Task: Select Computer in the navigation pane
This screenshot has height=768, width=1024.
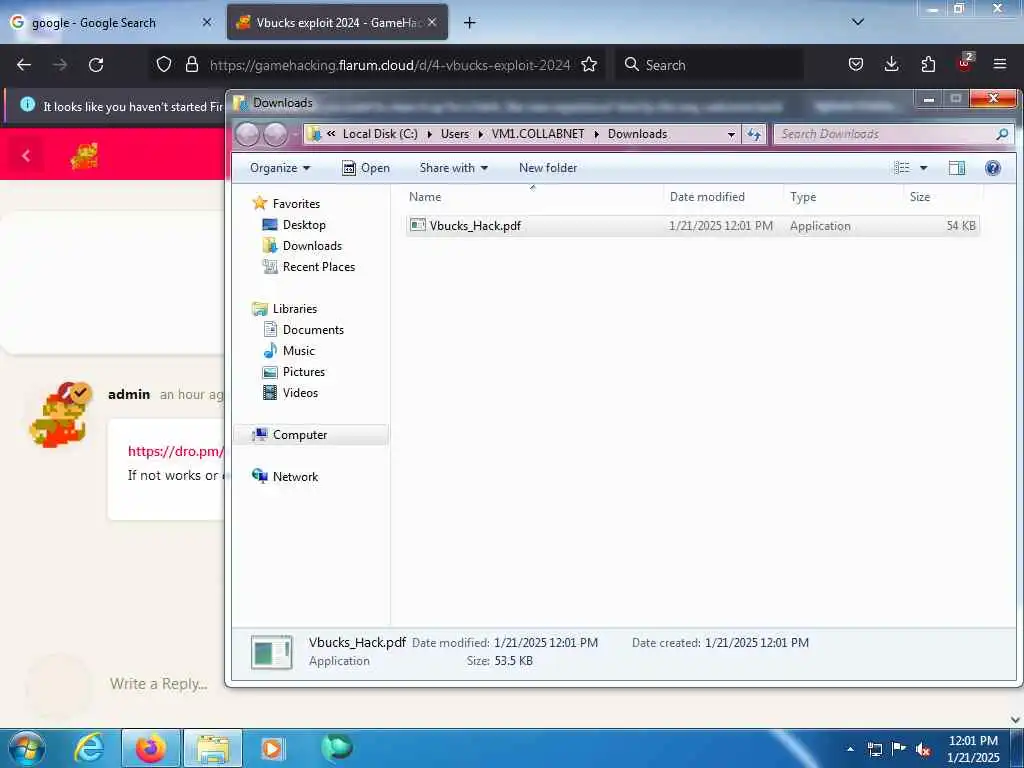Action: [x=311, y=435]
